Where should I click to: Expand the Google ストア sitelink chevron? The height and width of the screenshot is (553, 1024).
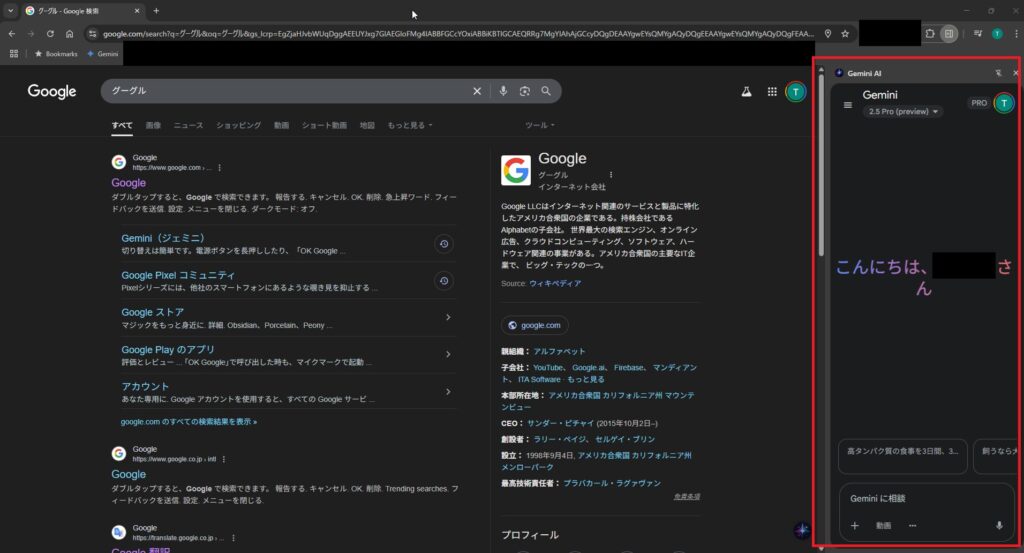(x=448, y=317)
